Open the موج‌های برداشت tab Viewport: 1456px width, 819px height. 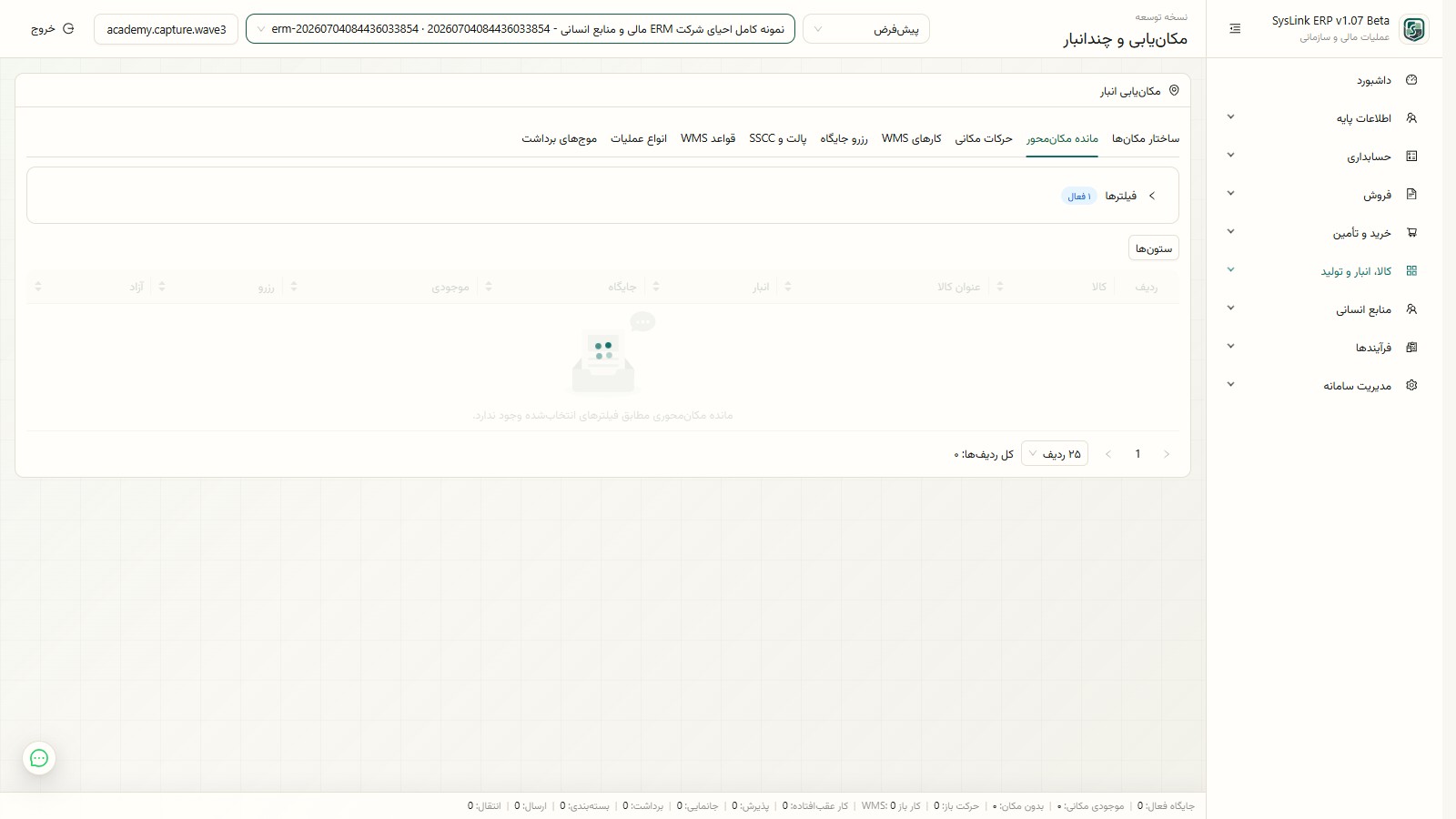click(560, 138)
